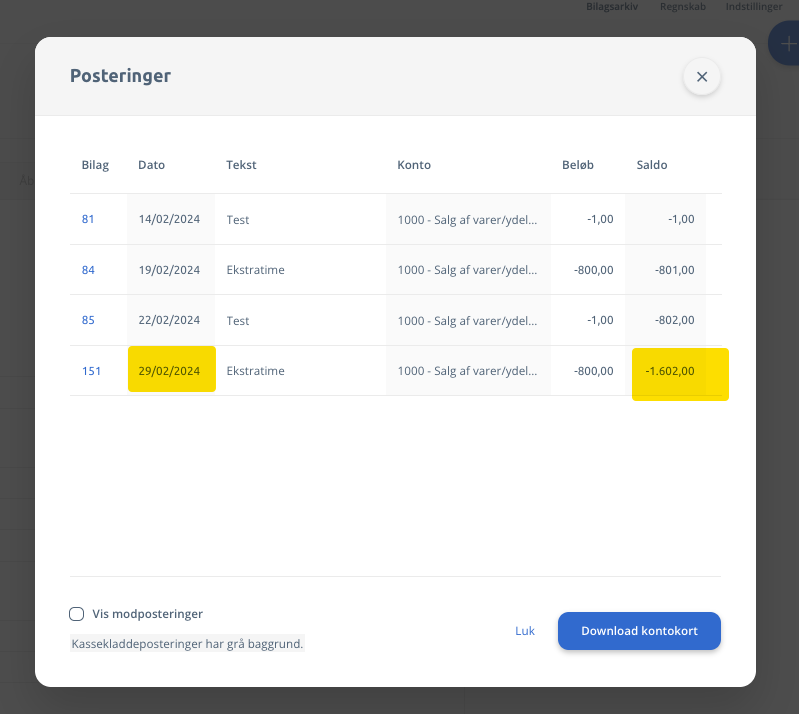Click saldo value -802,00
This screenshot has height=714, width=799.
pyautogui.click(x=673, y=321)
